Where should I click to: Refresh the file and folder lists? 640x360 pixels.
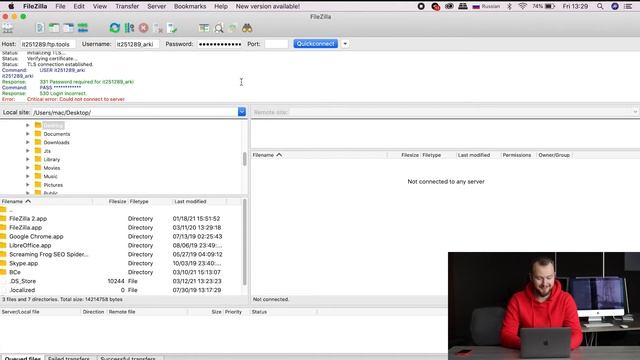[x=115, y=28]
